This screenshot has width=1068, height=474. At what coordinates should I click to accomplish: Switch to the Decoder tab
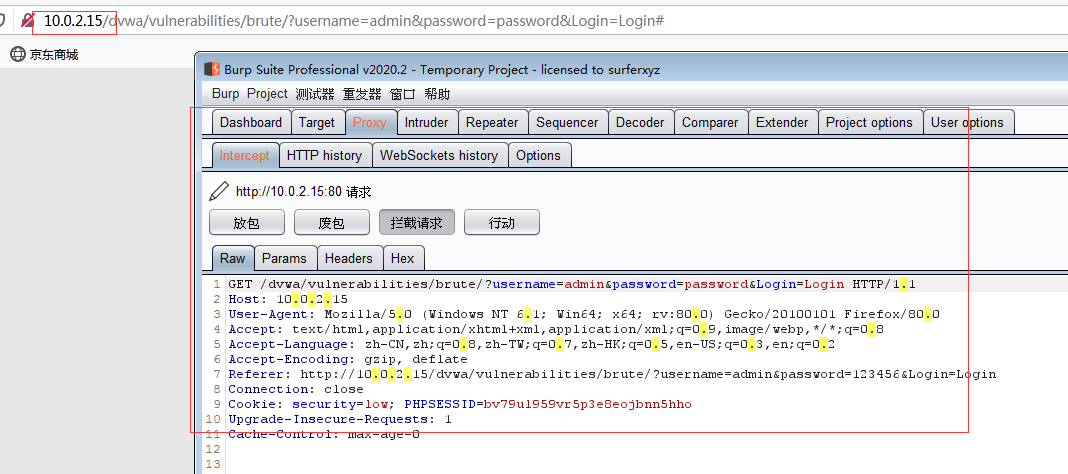(640, 123)
